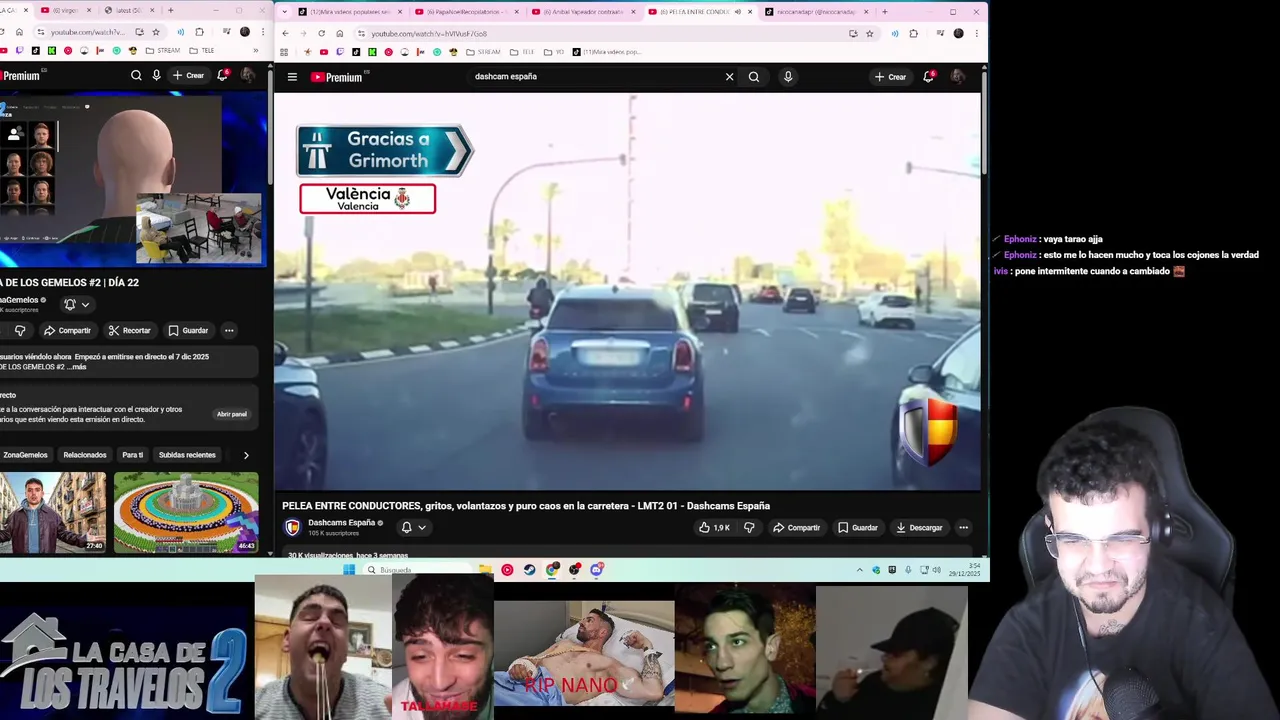Open account avatar in right YouTube window
The height and width of the screenshot is (720, 1280).
coord(958,77)
